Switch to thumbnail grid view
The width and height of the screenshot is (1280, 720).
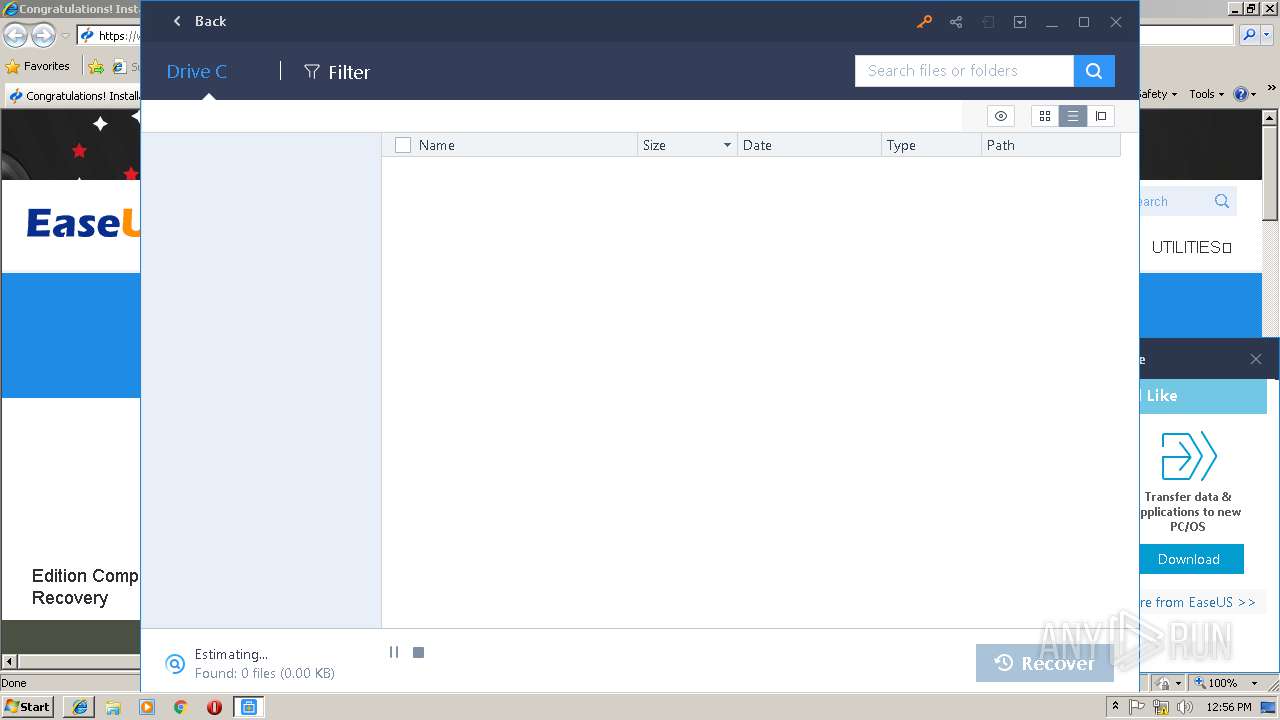(1045, 116)
